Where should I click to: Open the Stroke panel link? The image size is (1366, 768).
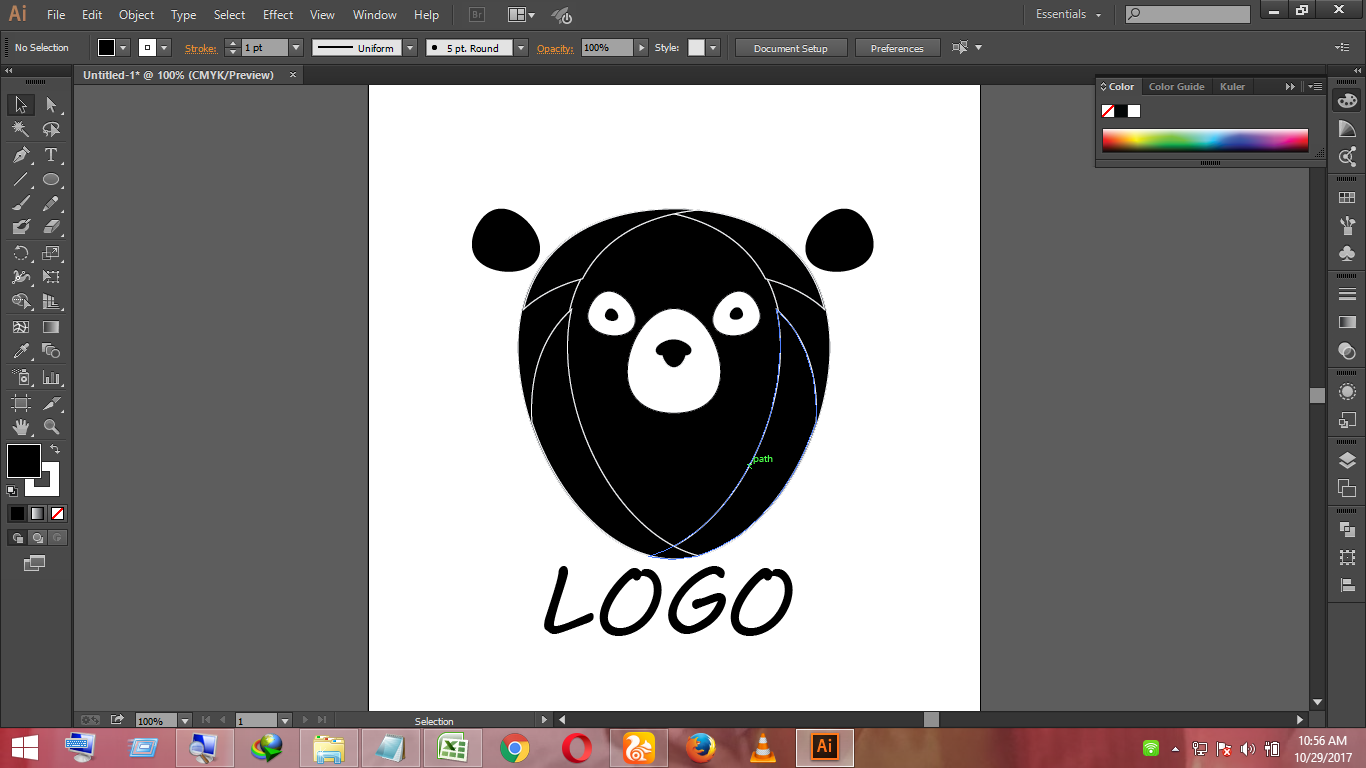(x=200, y=48)
